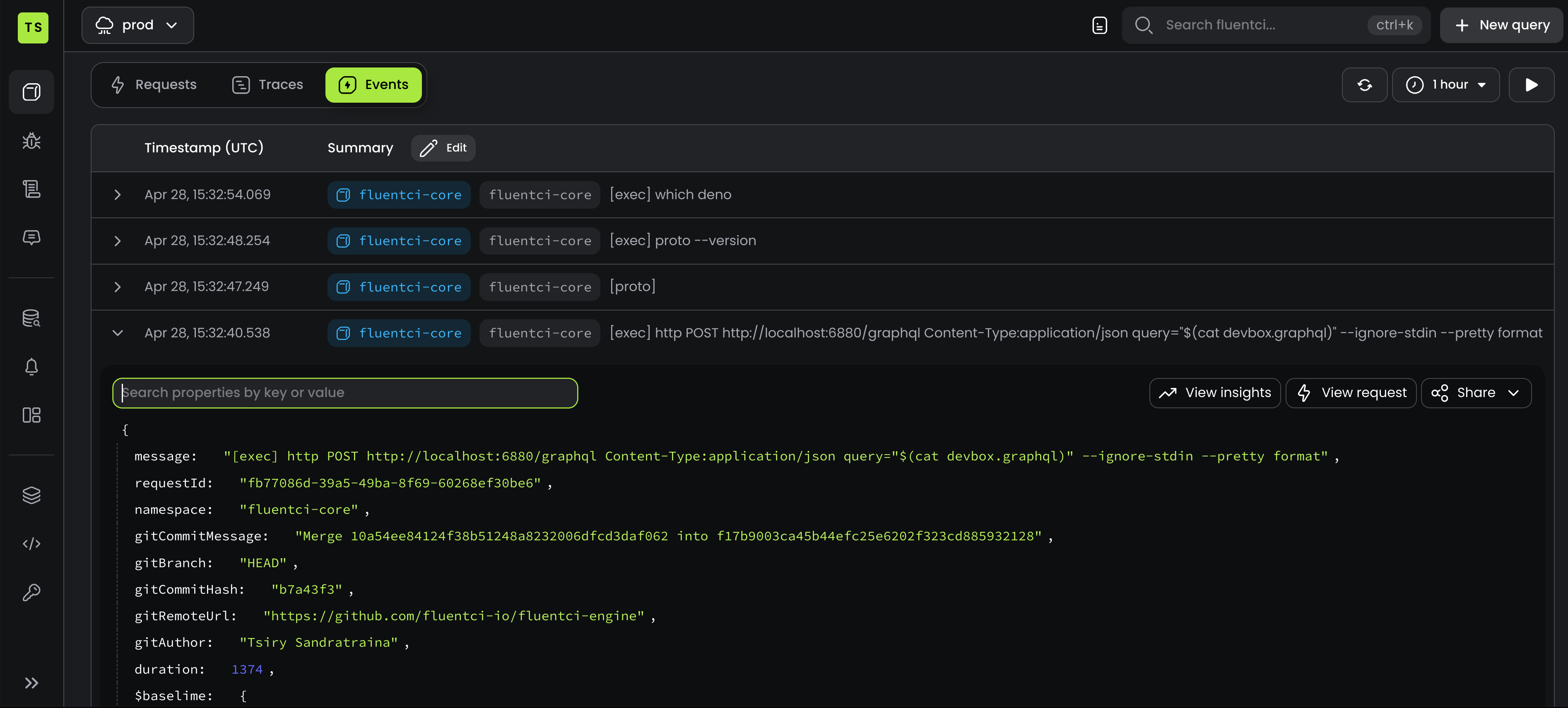Screen dimensions: 1568x708
Task: Click the Edit summary button
Action: point(443,148)
